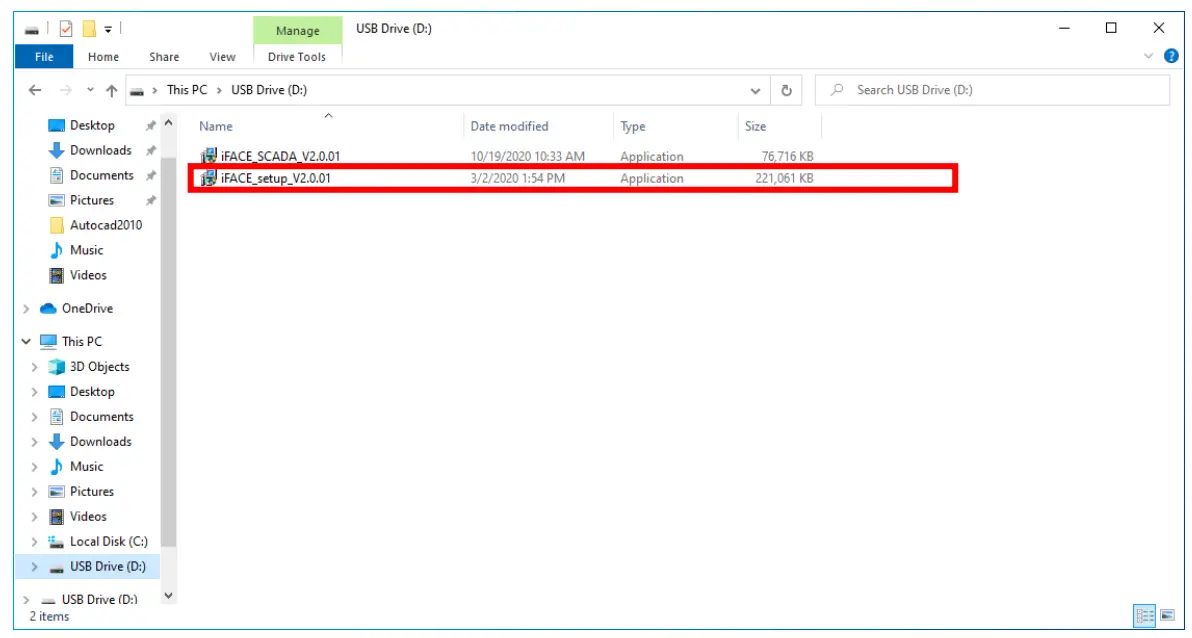
Task: Refresh the USB Drive folder view
Action: pyautogui.click(x=786, y=90)
